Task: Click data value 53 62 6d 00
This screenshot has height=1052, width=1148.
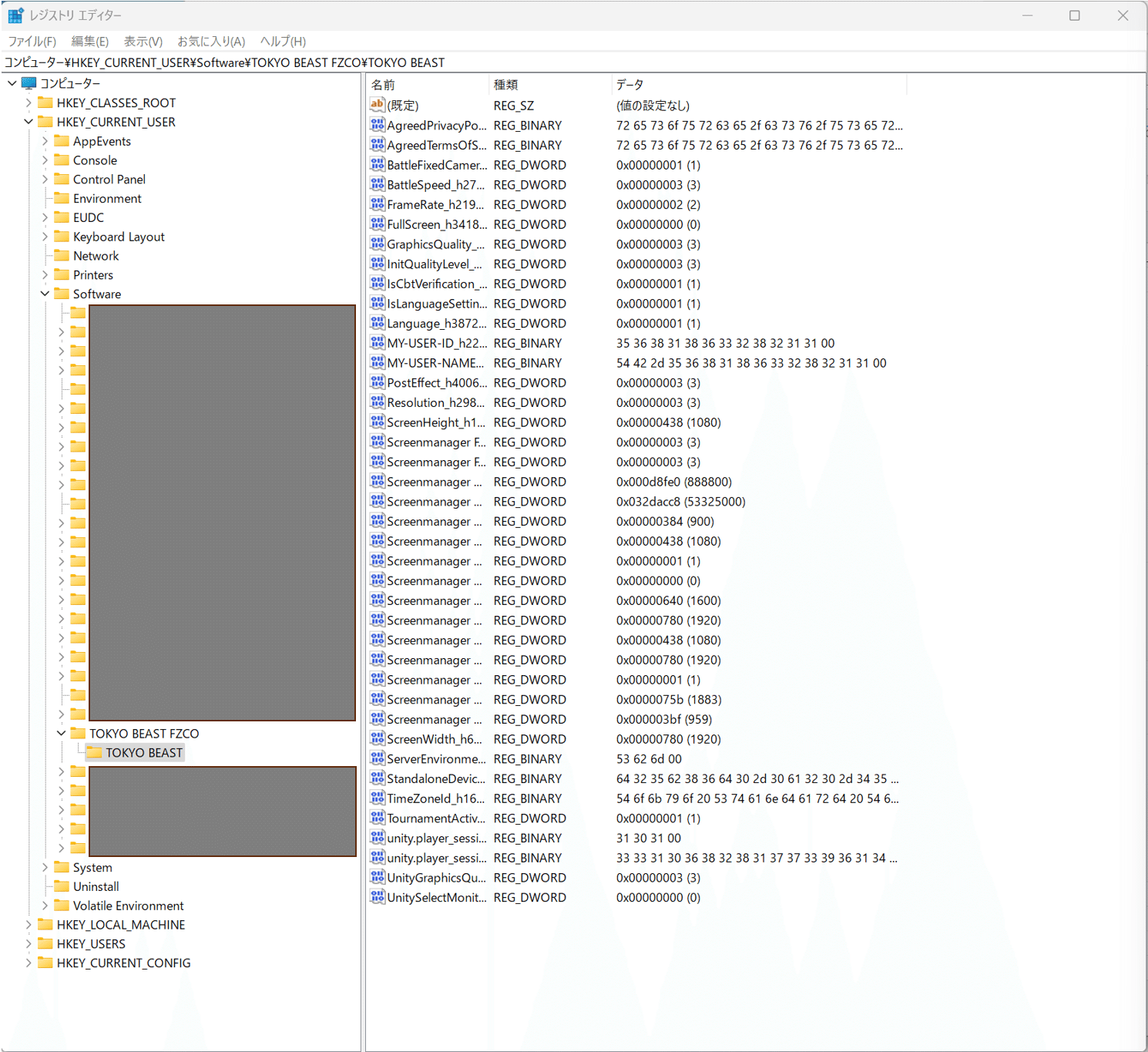Action: click(649, 758)
